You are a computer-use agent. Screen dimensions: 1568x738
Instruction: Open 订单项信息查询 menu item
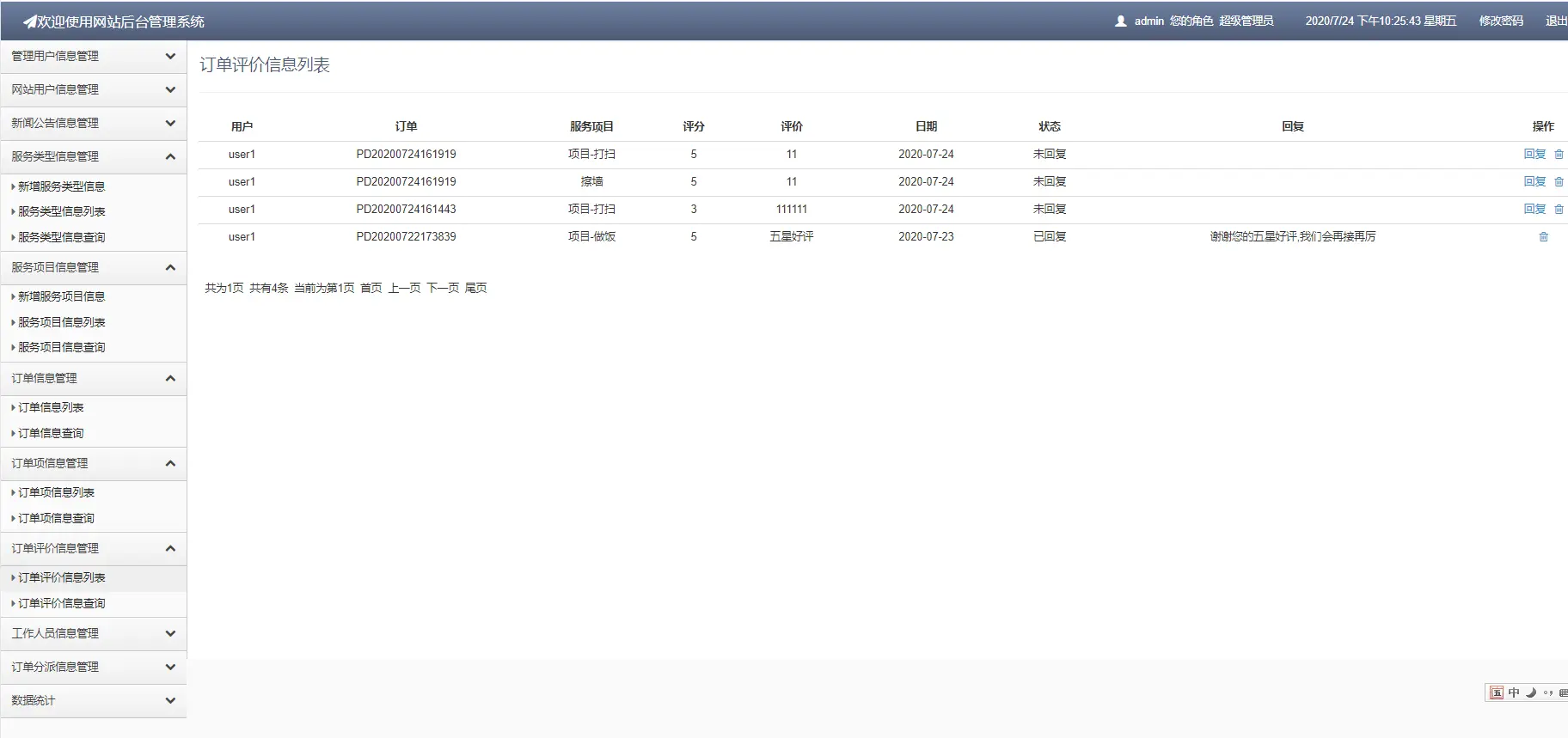pos(56,518)
